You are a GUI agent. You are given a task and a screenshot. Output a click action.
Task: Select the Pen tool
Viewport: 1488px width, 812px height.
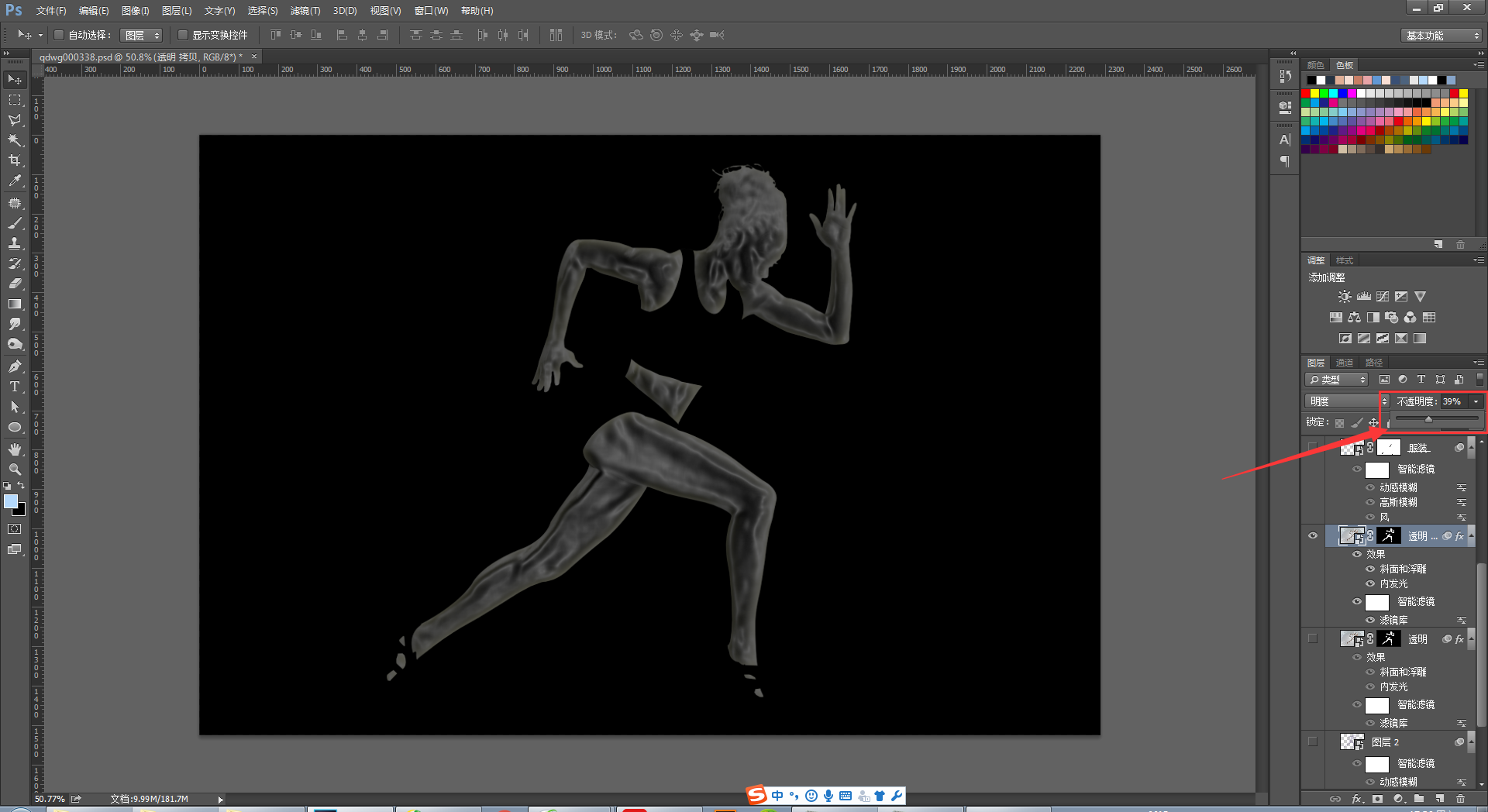point(15,366)
